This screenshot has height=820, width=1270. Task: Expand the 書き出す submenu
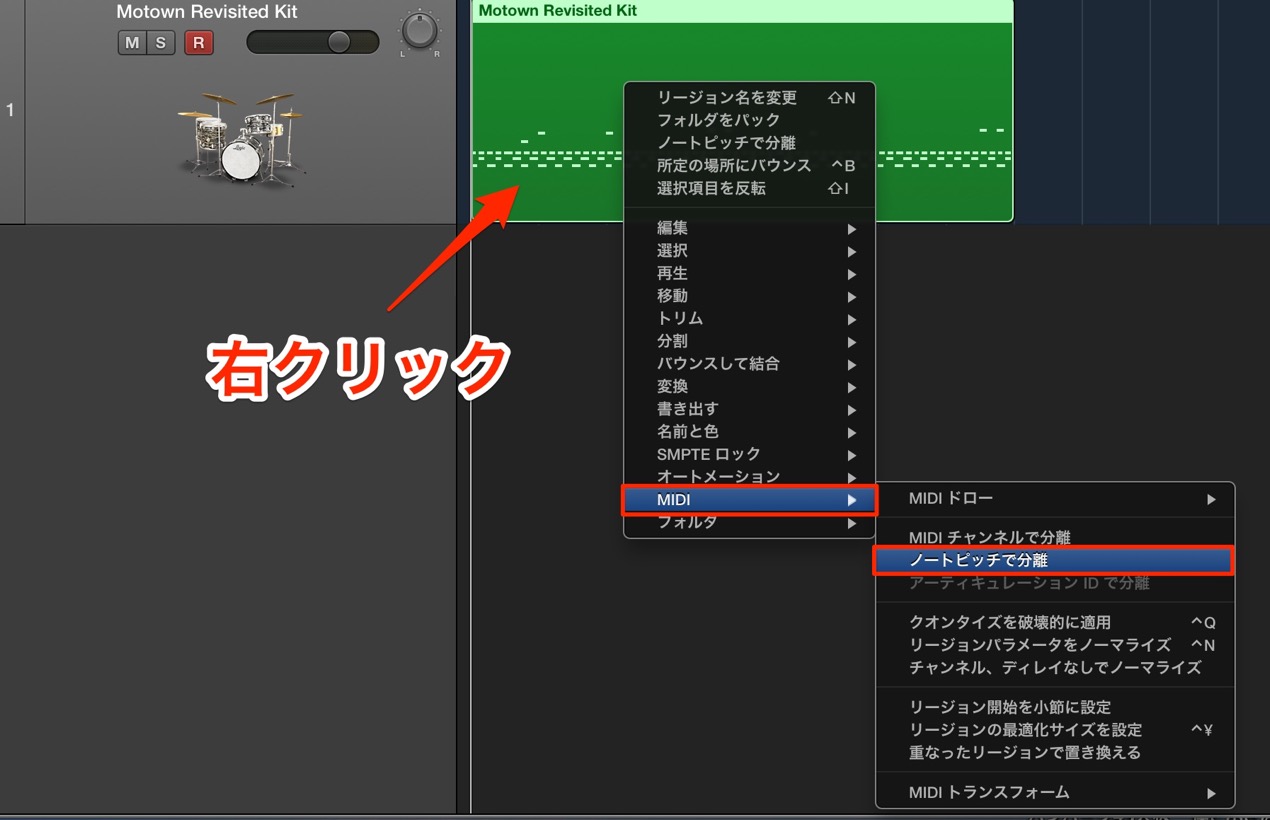pyautogui.click(x=750, y=409)
